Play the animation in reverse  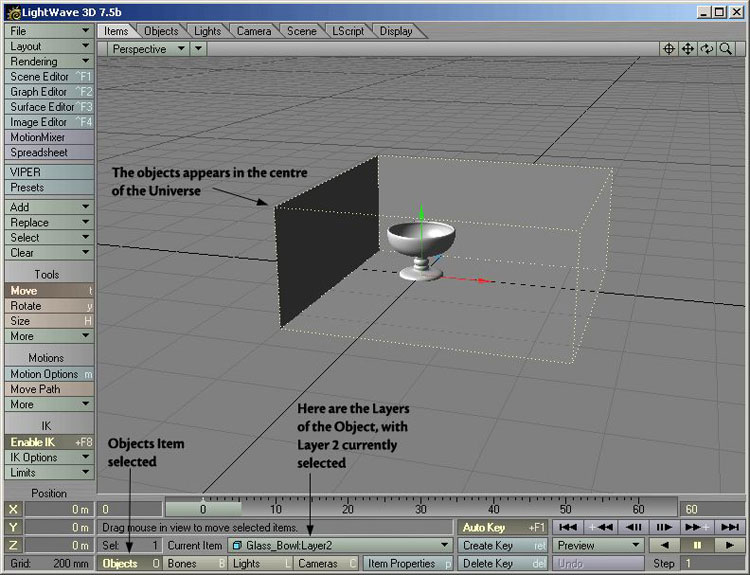click(665, 545)
